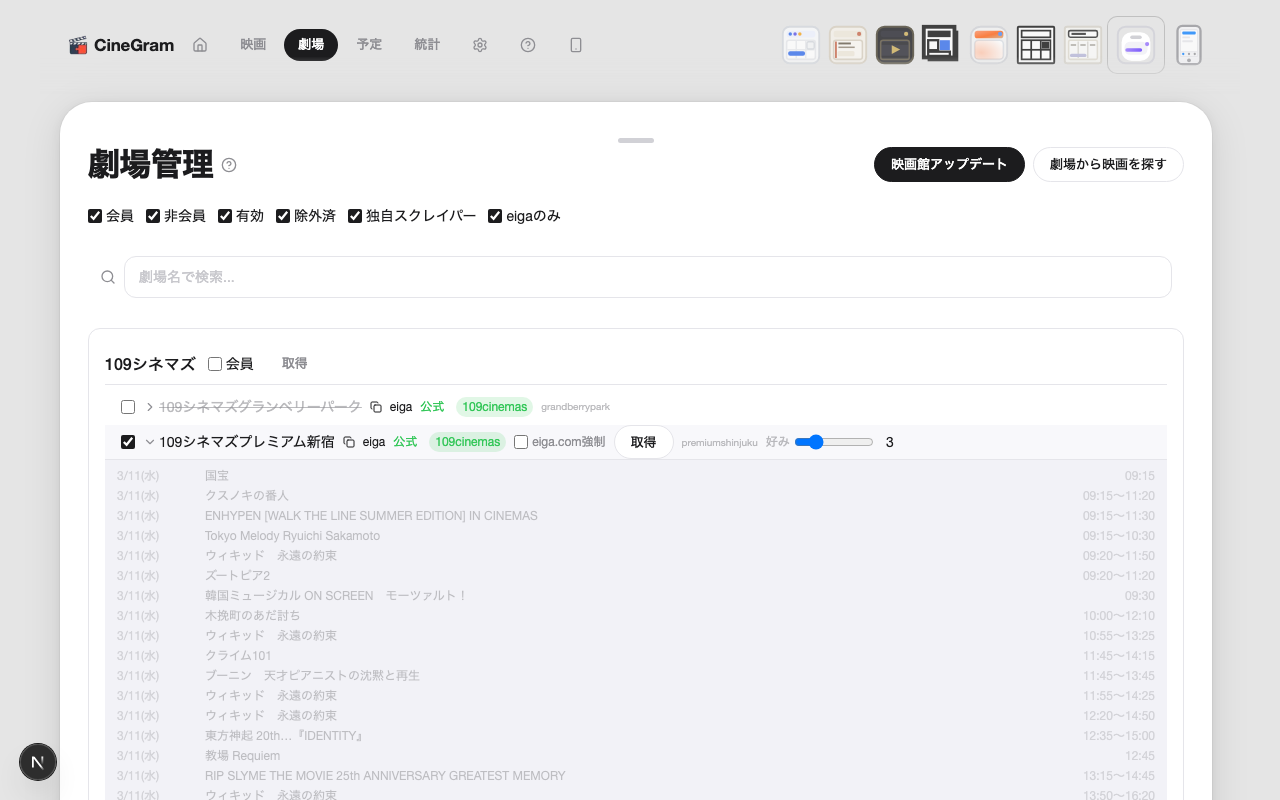The height and width of the screenshot is (800, 1280).
Task: Expand the 109シネマズグランベリーパーク row chevron
Action: click(x=148, y=406)
